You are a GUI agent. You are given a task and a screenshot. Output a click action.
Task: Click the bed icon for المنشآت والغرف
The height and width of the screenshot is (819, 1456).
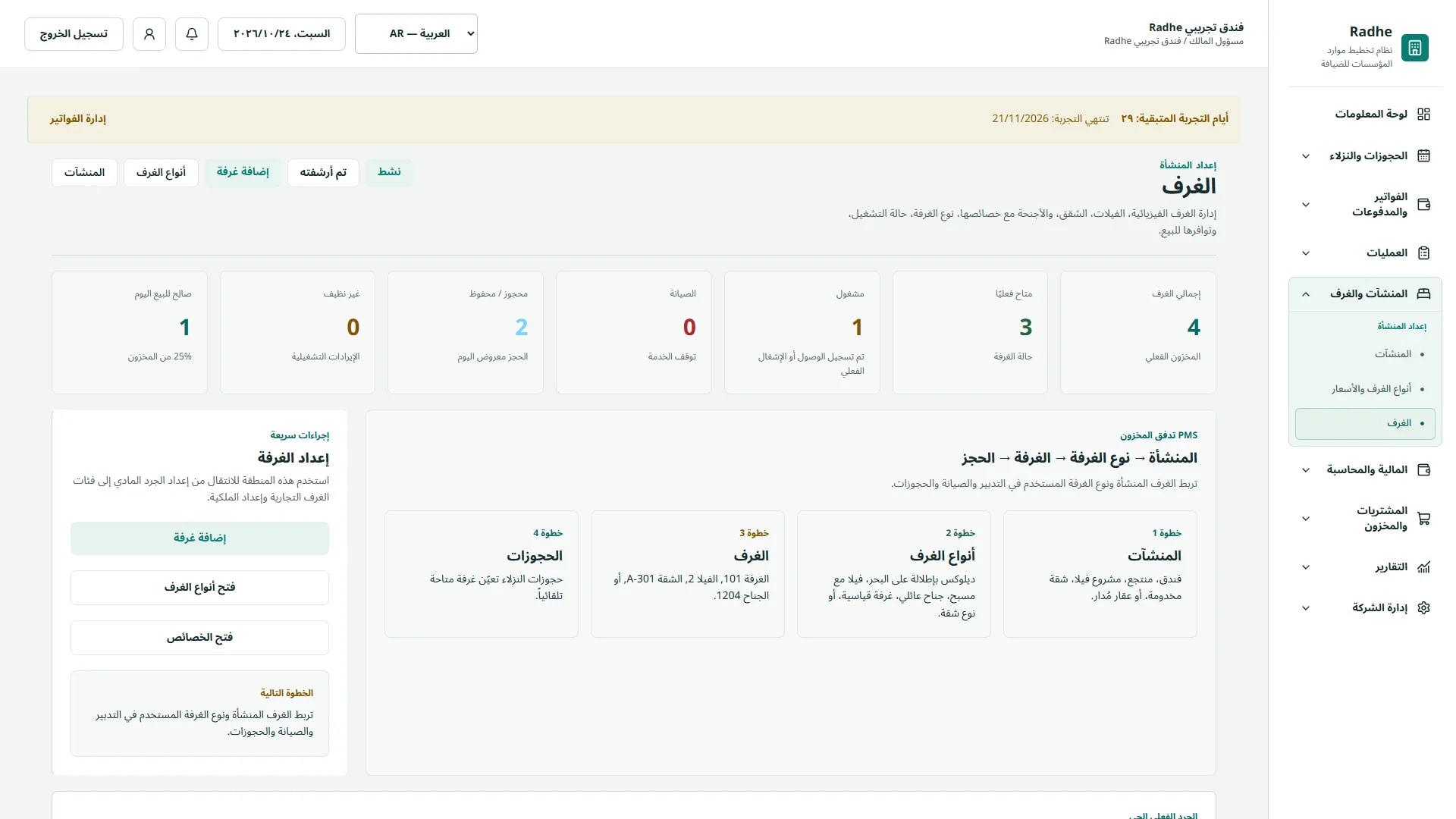[1423, 294]
